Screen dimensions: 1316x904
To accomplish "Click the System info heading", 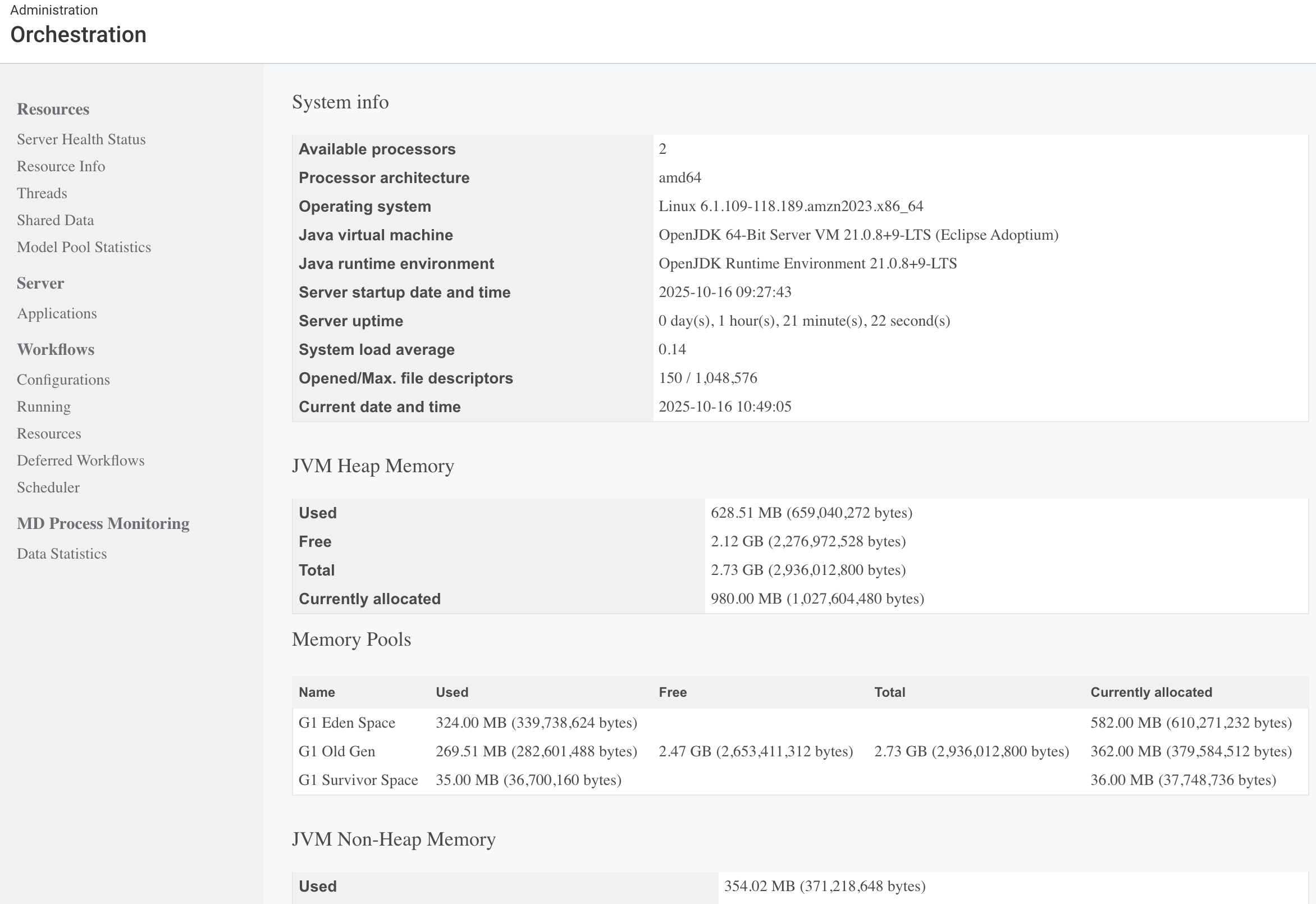I will (340, 102).
